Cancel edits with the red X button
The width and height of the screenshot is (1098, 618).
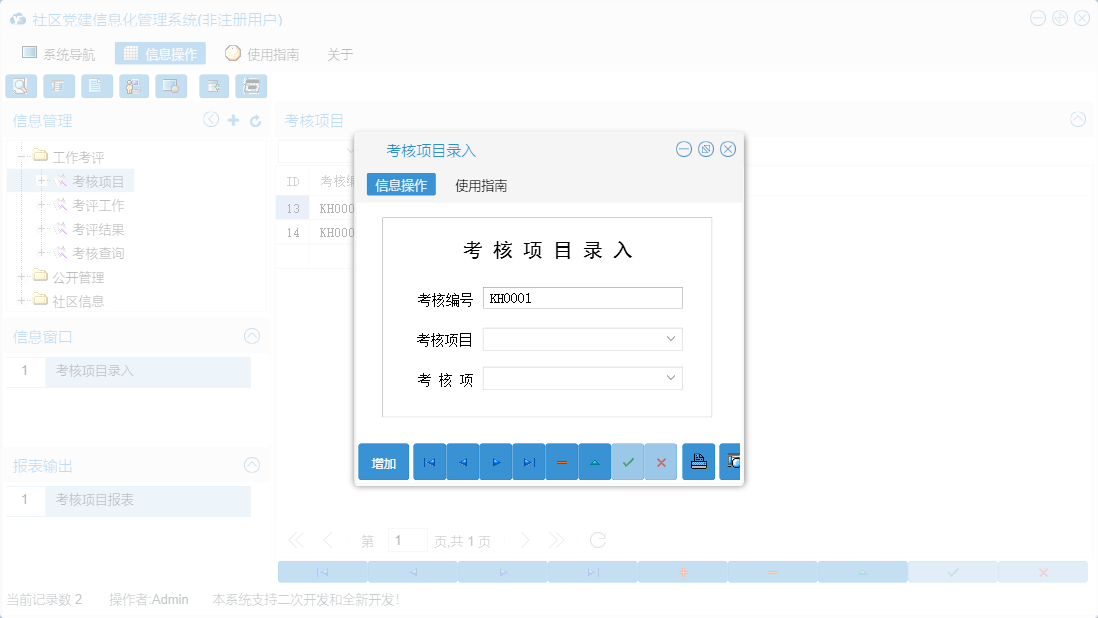tap(661, 461)
